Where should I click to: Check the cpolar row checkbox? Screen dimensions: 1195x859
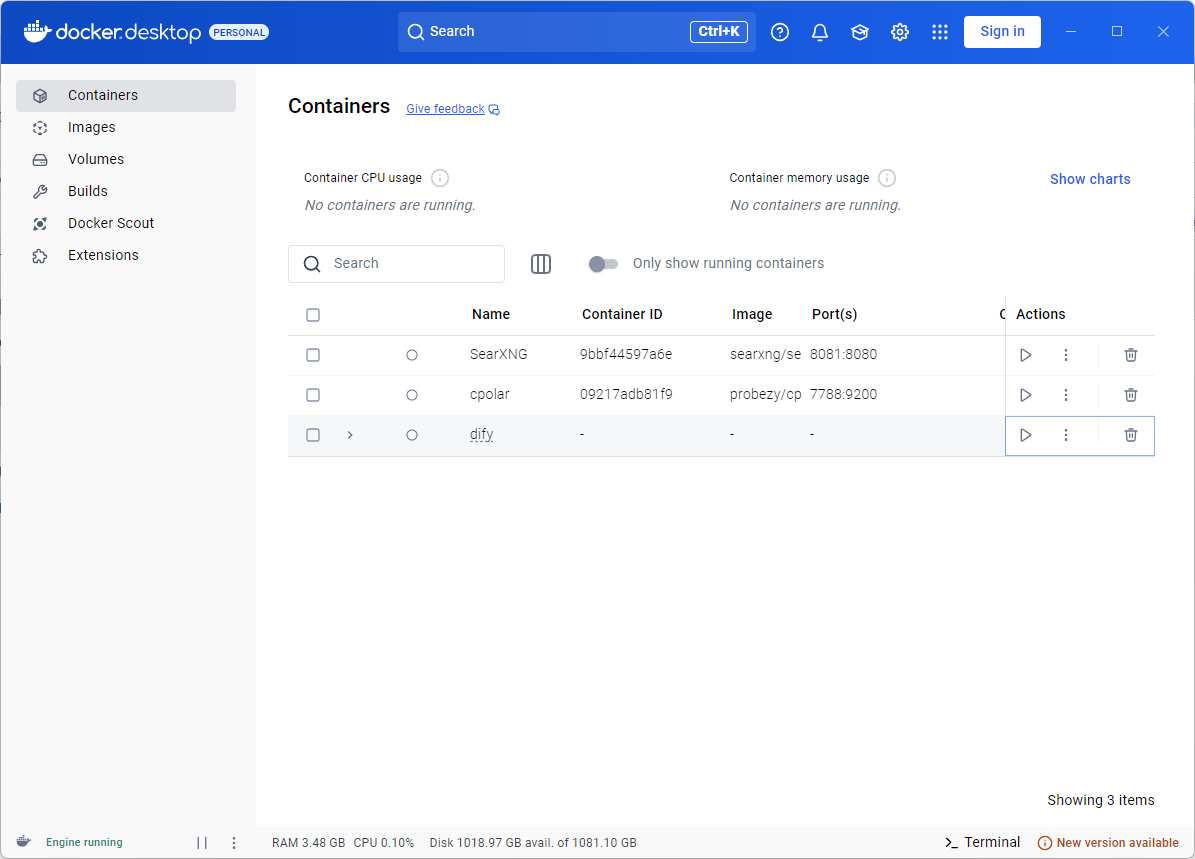tap(312, 395)
